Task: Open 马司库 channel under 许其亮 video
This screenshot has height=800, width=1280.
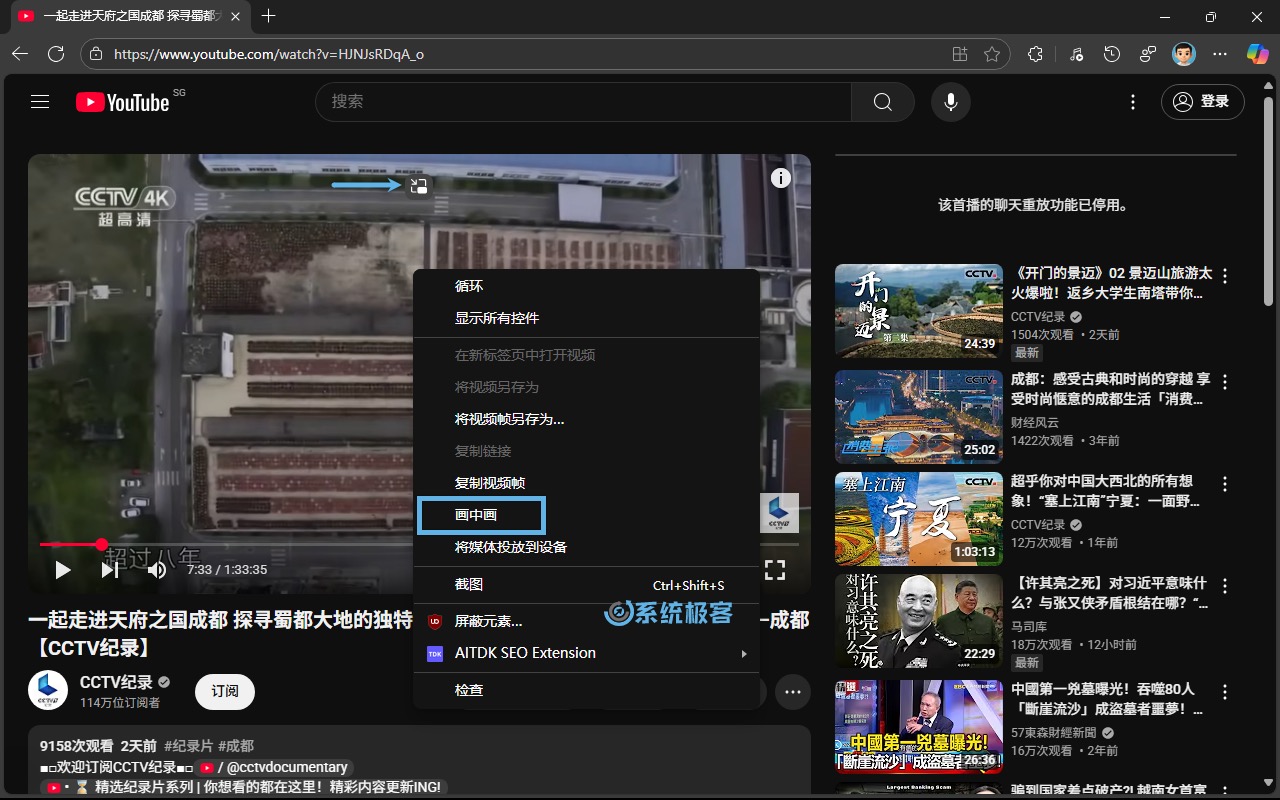Action: (1029, 626)
